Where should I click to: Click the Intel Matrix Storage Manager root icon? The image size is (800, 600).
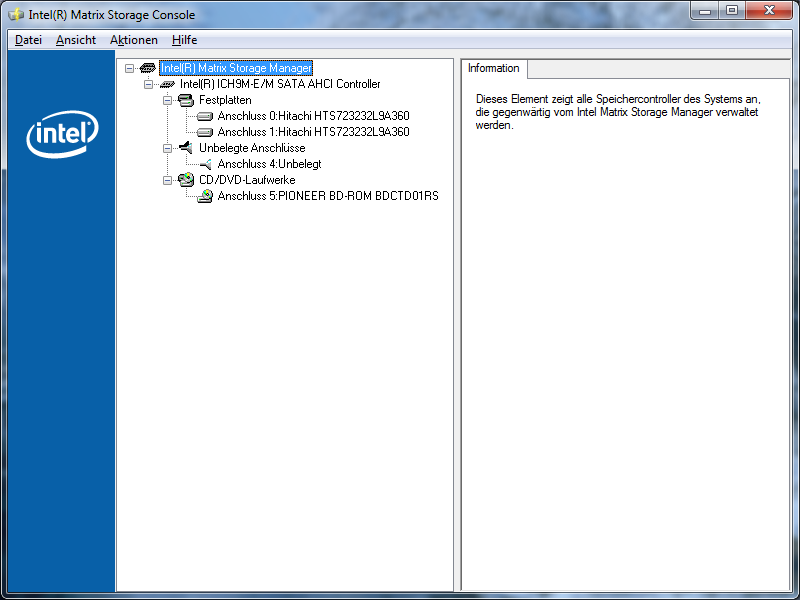pos(147,68)
